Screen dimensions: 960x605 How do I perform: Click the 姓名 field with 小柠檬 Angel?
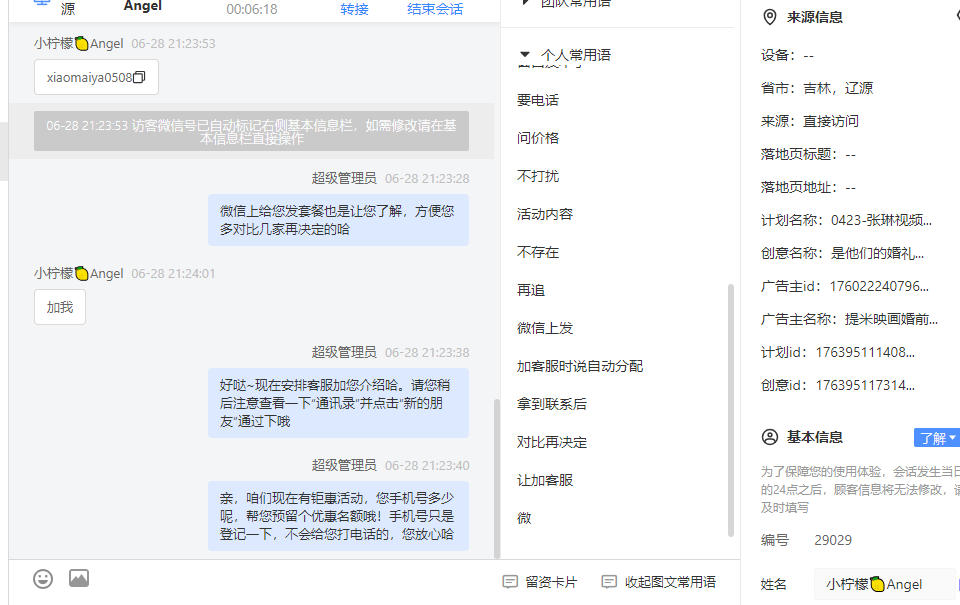[883, 584]
